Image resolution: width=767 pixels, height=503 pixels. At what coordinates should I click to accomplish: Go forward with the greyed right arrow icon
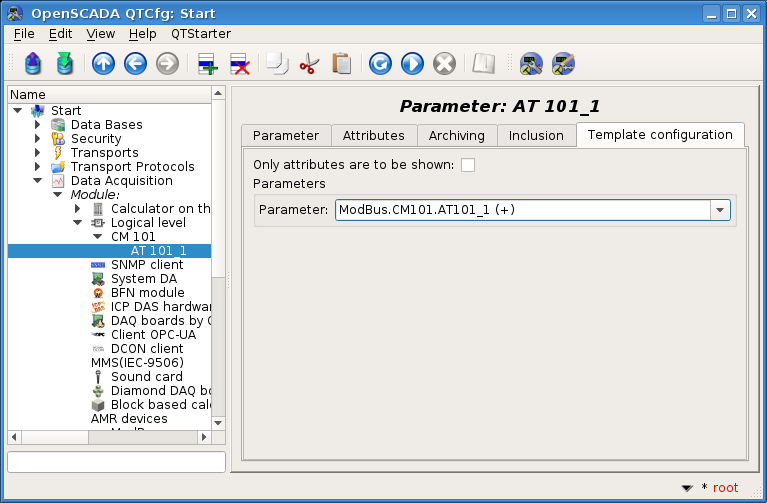[x=167, y=64]
